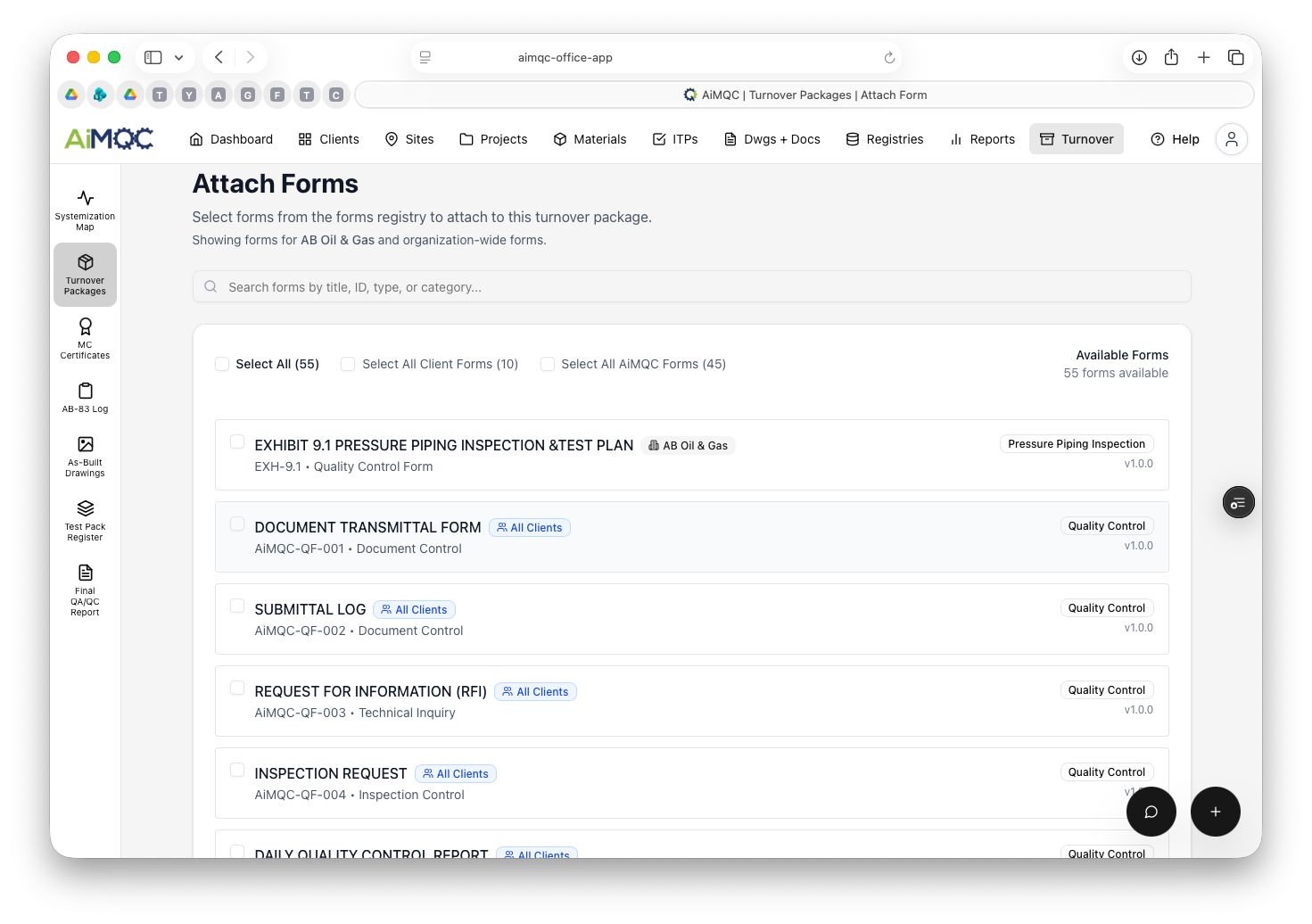Go to the Registries nav tab

(884, 139)
